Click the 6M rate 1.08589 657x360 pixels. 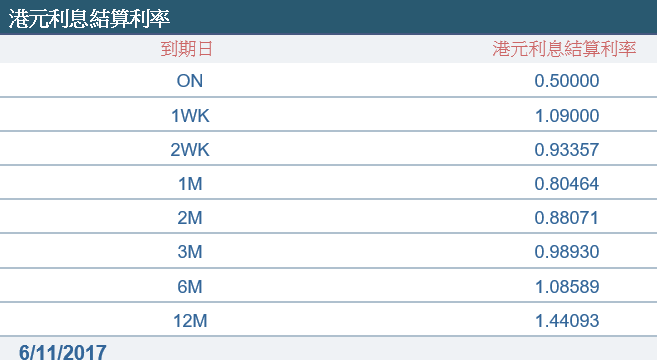[567, 287]
